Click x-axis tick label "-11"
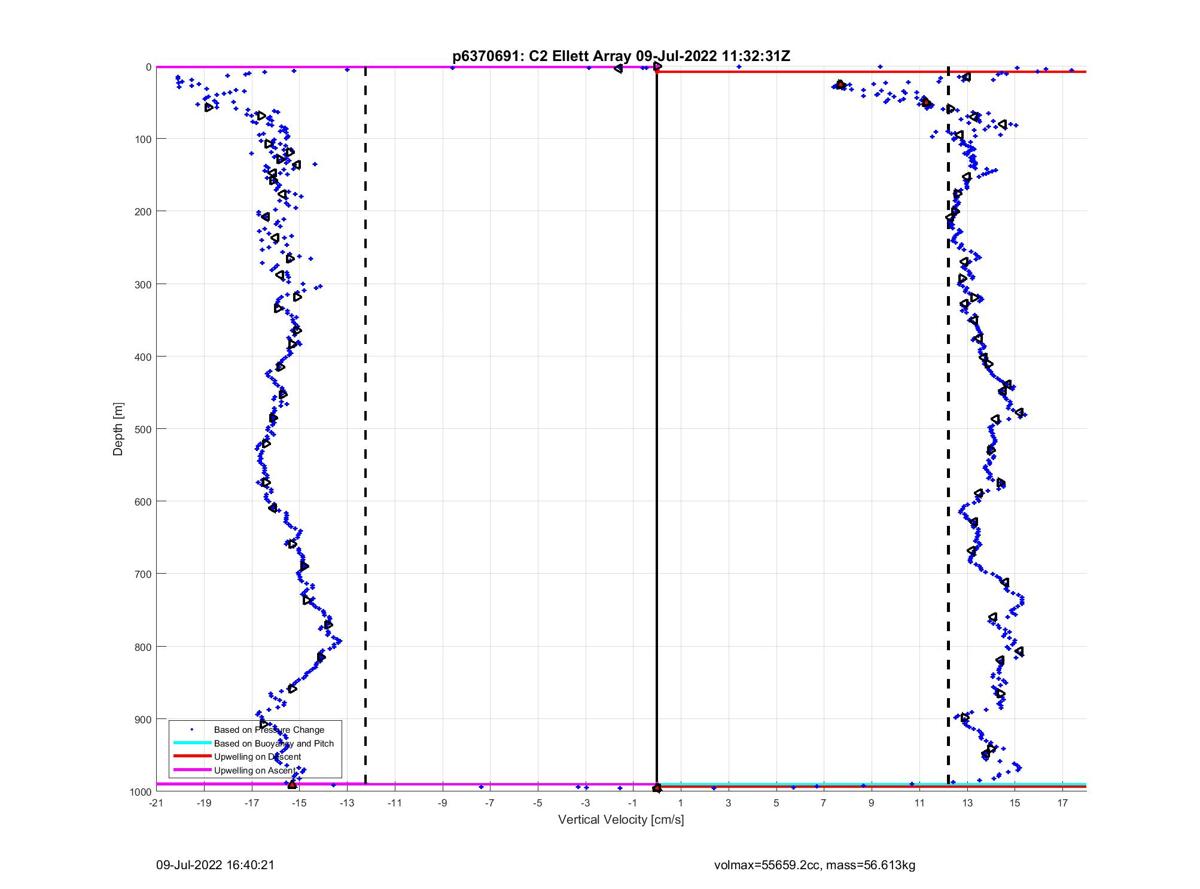The height and width of the screenshot is (889, 1200). point(394,802)
